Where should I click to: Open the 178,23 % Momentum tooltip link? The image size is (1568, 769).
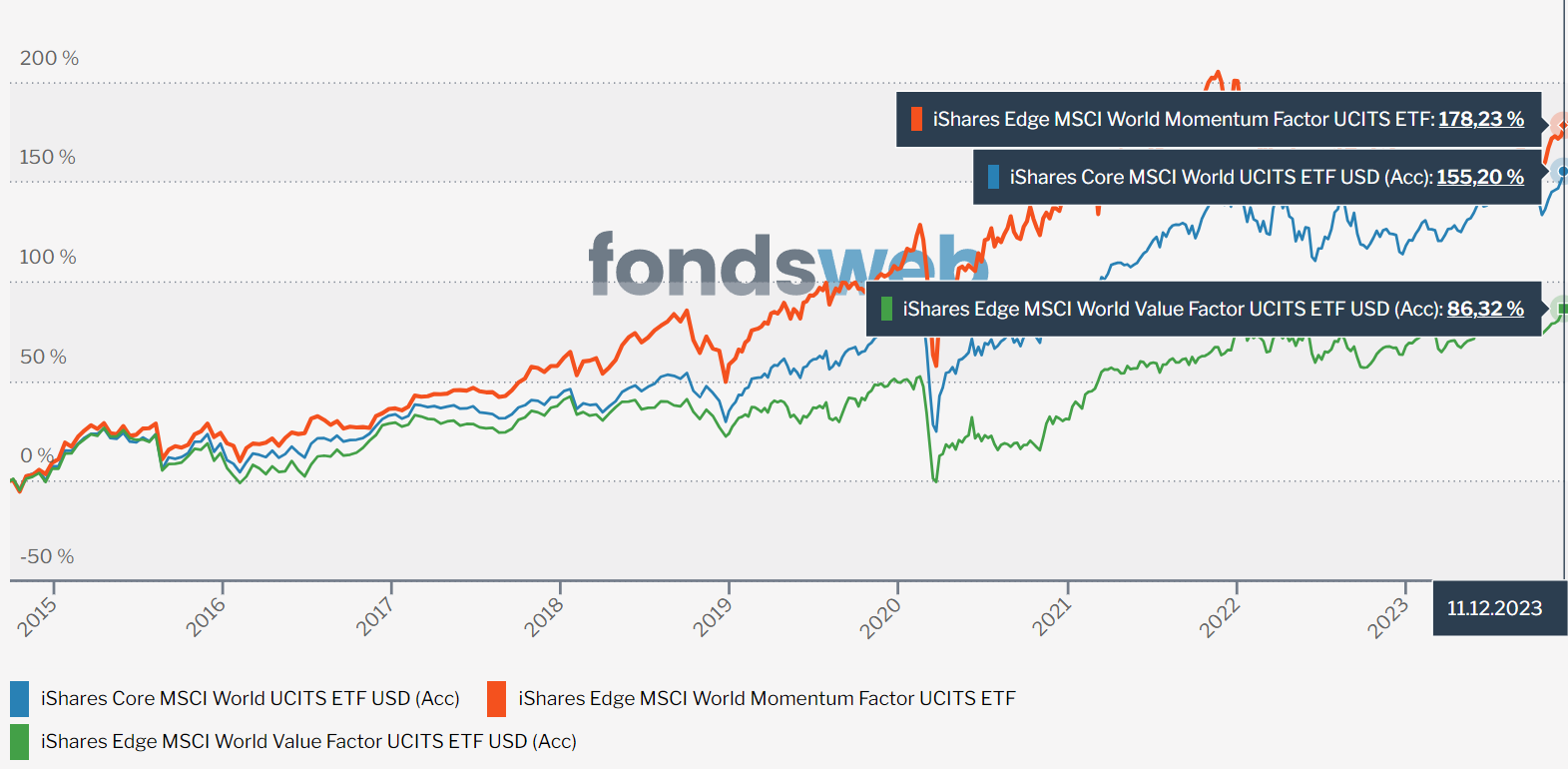coord(1480,120)
